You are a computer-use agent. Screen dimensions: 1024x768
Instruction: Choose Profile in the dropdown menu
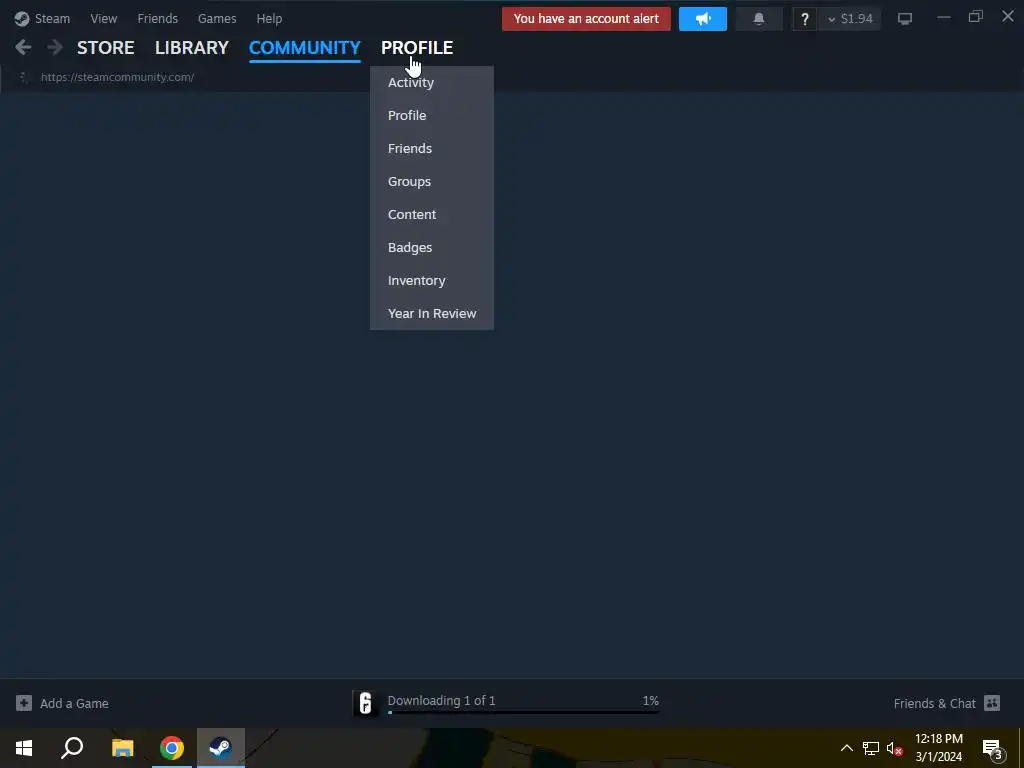[432, 116]
